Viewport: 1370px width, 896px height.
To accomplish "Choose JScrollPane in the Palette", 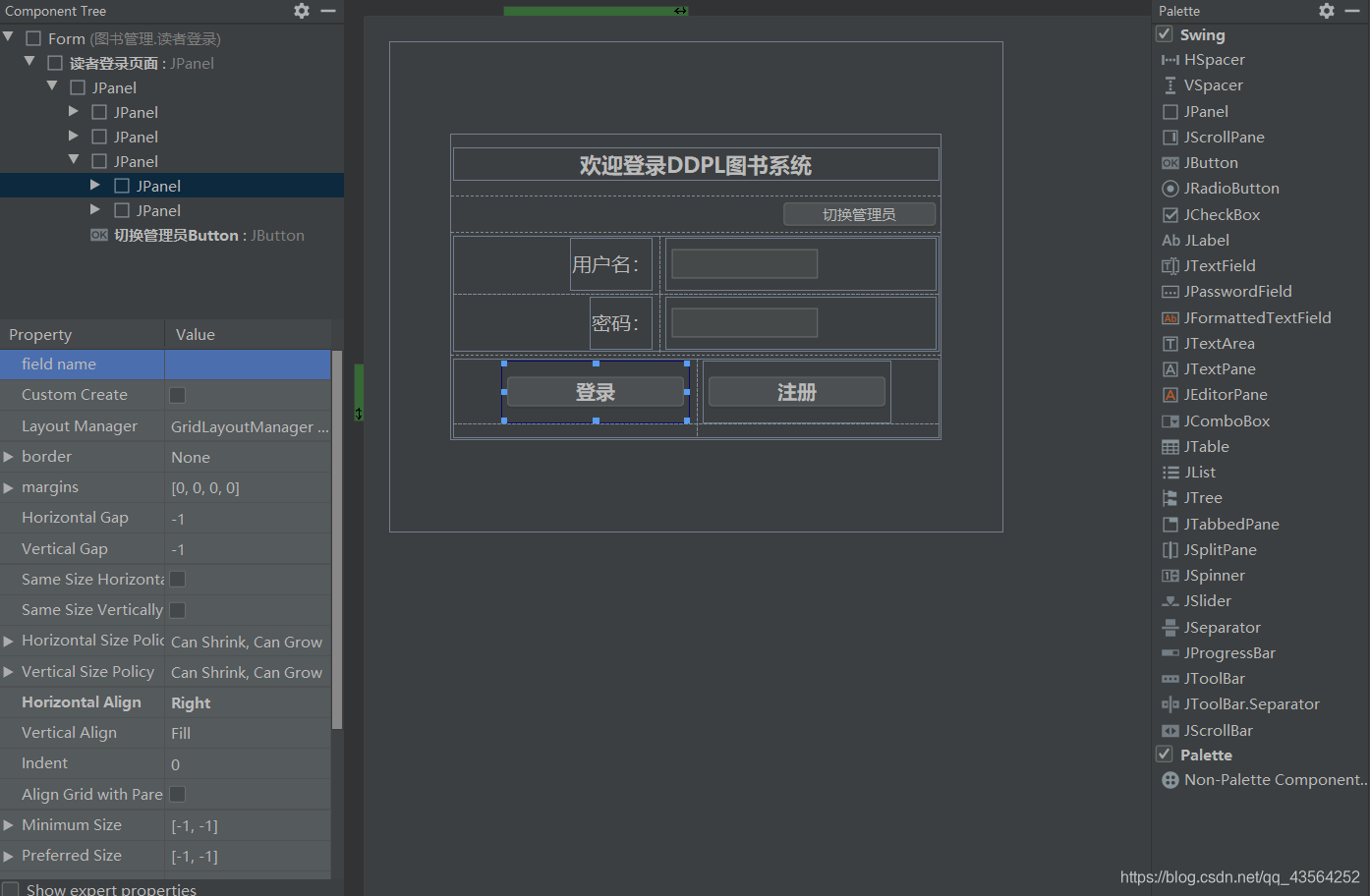I will (1214, 138).
